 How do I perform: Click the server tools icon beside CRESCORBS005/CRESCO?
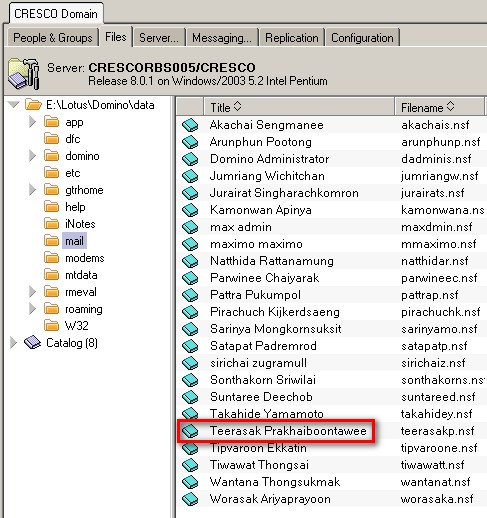(x=24, y=74)
